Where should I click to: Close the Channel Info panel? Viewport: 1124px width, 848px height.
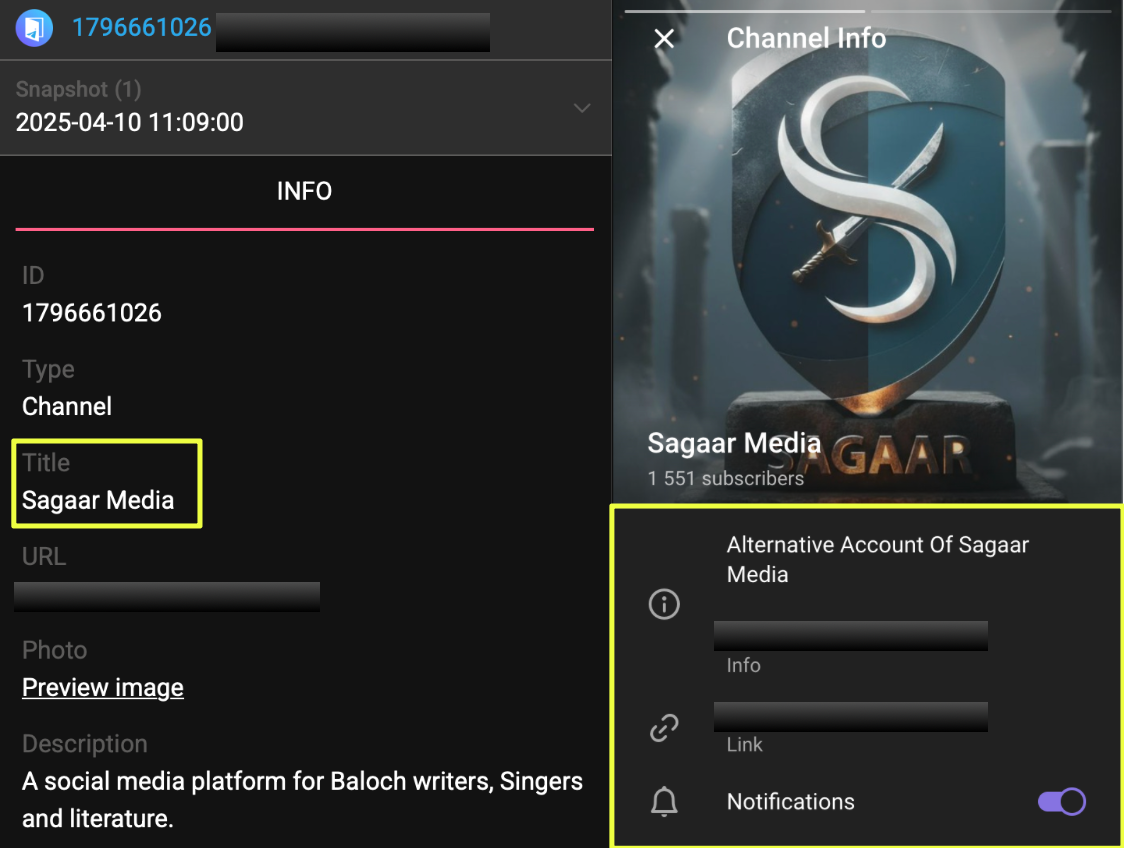coord(664,39)
